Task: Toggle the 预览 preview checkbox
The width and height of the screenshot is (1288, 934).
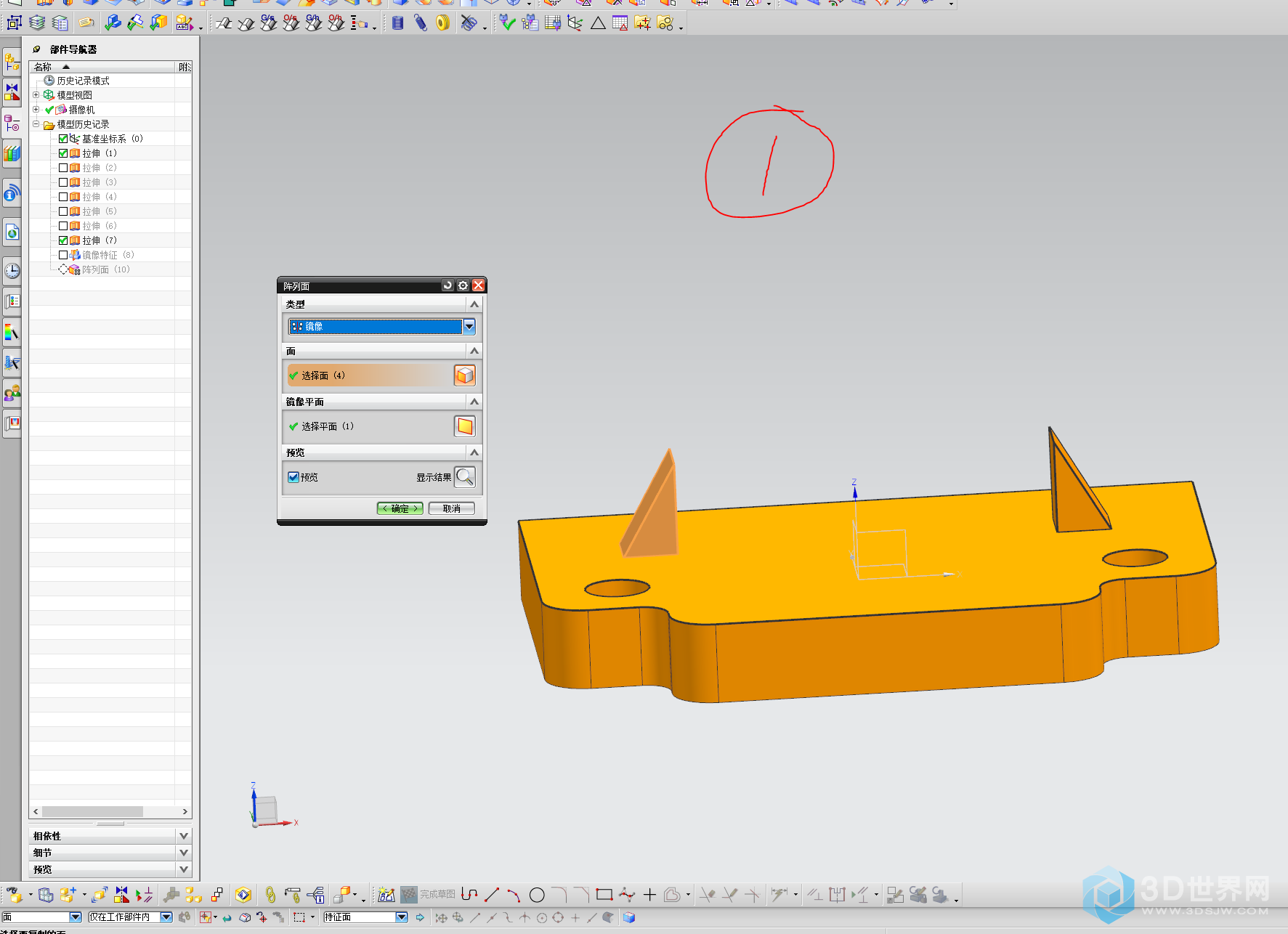Action: (x=293, y=477)
